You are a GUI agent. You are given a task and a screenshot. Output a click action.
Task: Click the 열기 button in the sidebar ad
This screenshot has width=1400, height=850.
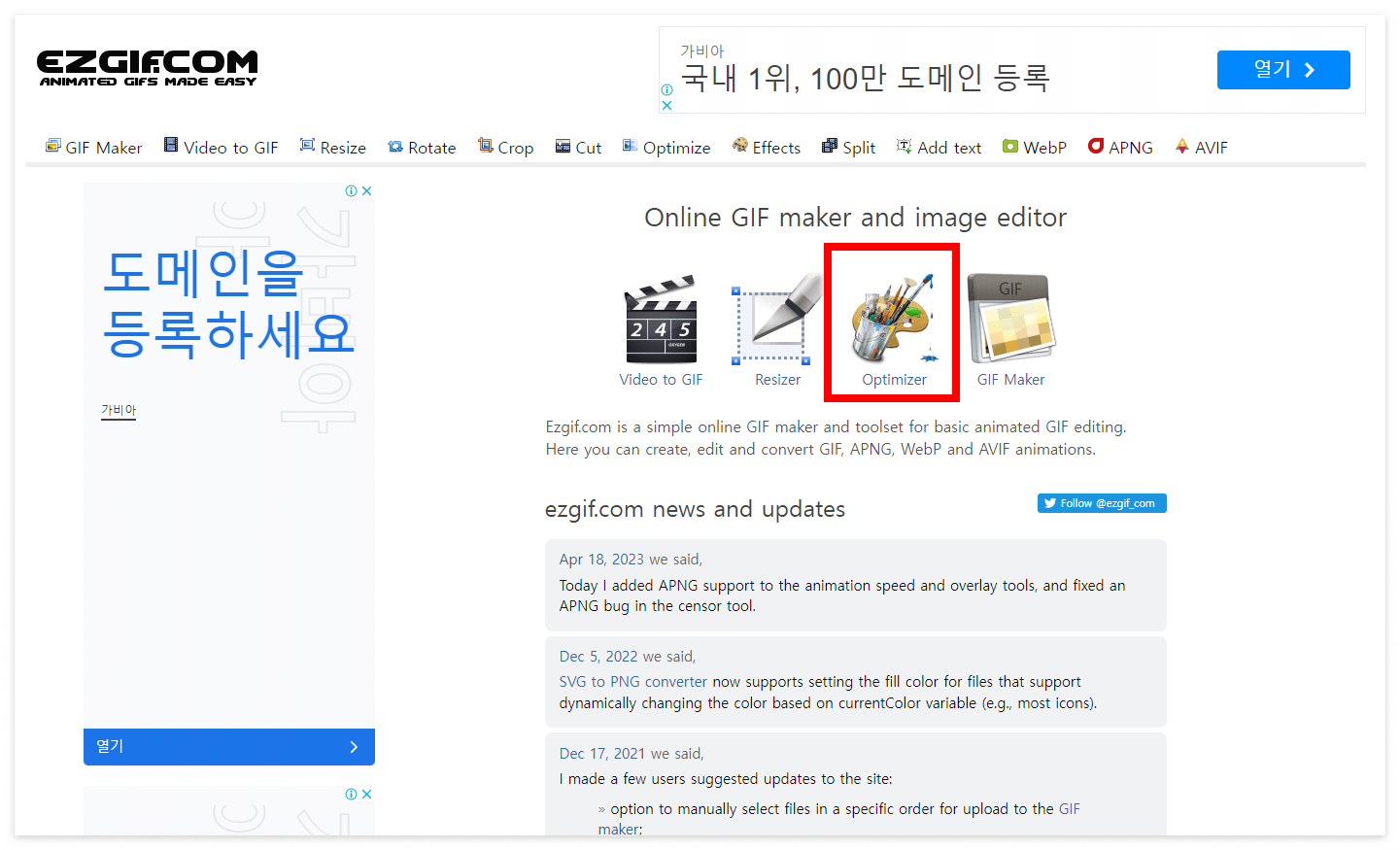pos(229,746)
